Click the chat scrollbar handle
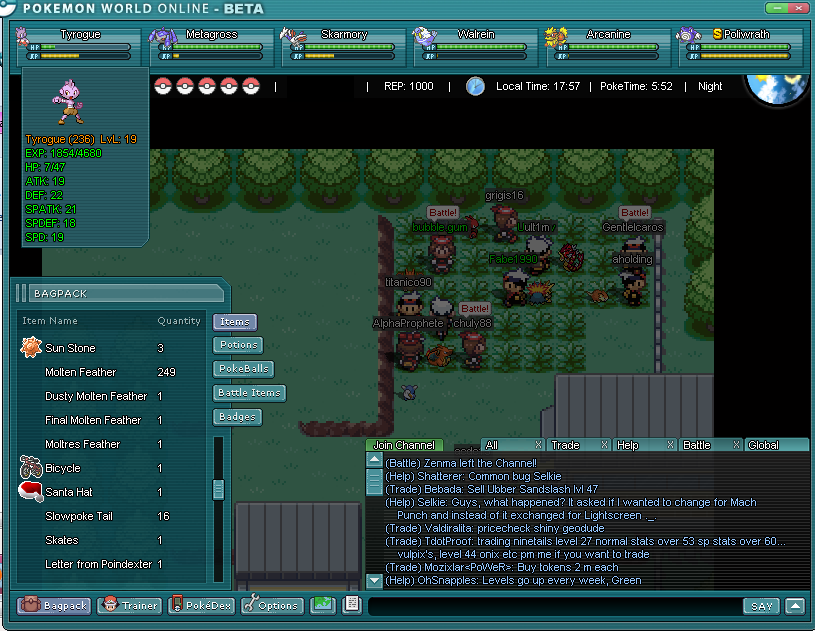This screenshot has height=632, width=816. [x=374, y=481]
